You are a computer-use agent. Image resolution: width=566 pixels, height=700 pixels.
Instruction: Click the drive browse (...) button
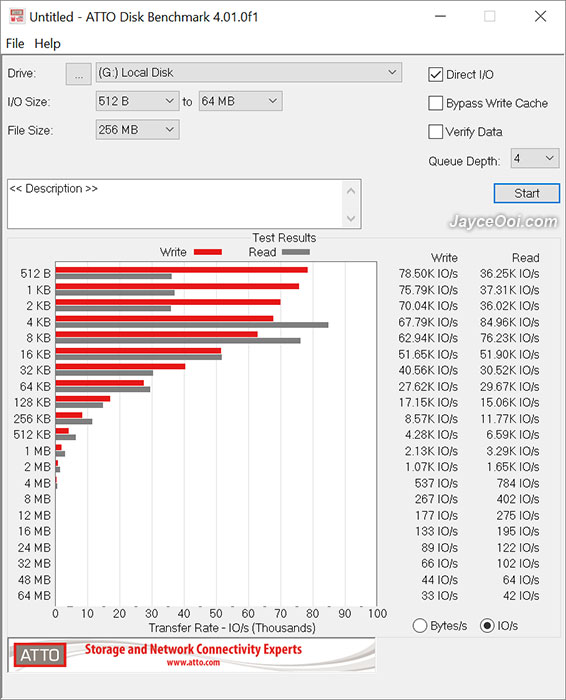79,74
